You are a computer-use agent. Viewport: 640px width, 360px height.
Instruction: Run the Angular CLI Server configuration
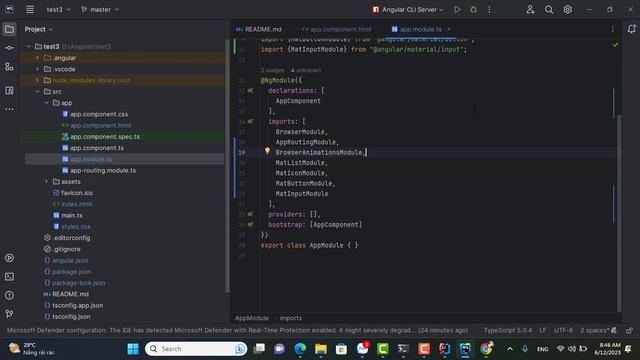click(x=457, y=9)
